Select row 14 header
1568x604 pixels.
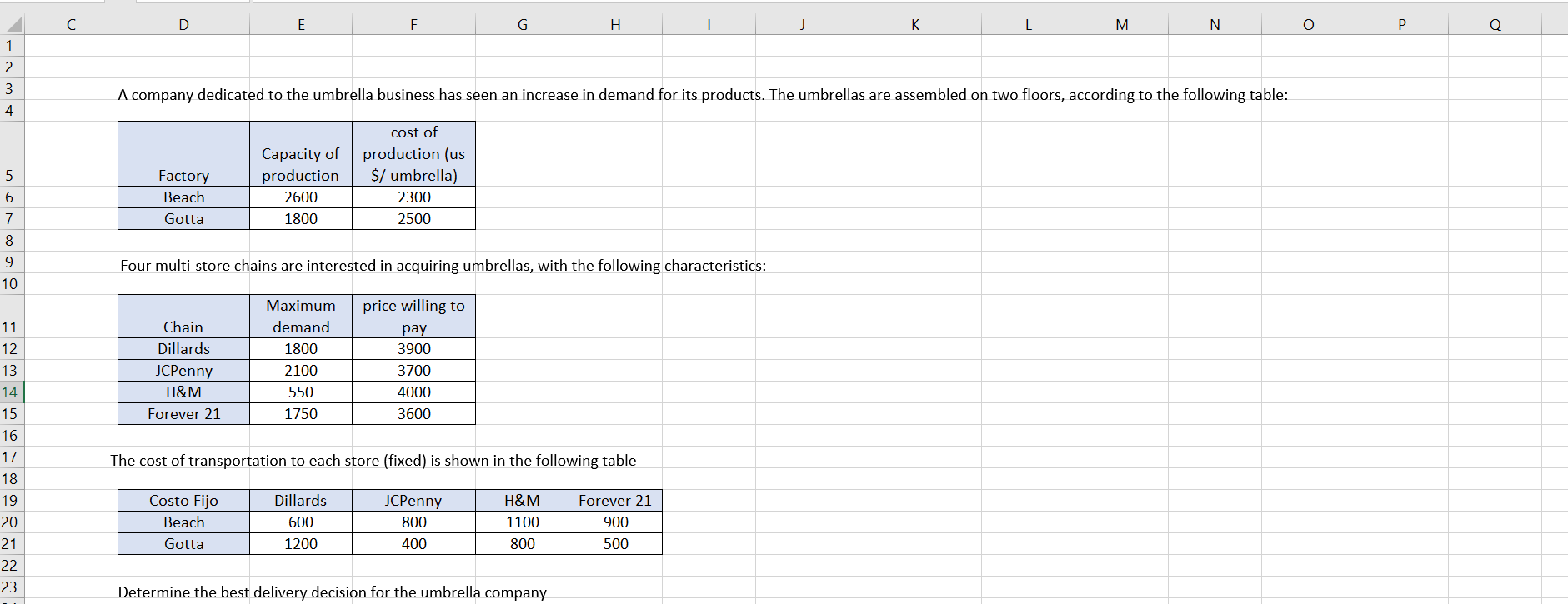click(x=12, y=392)
